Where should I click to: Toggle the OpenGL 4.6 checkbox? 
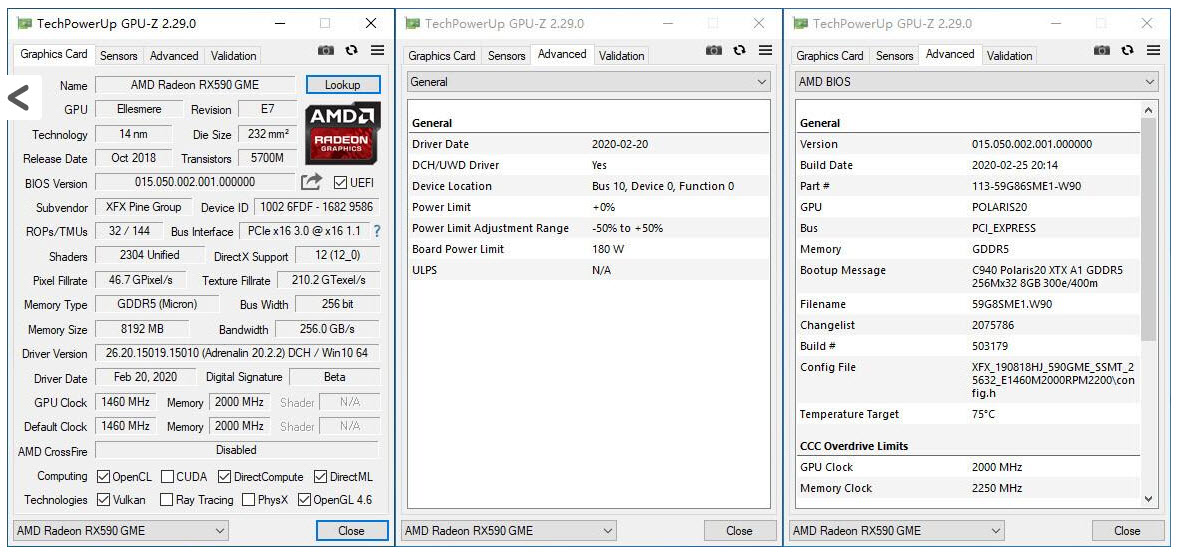click(x=304, y=500)
